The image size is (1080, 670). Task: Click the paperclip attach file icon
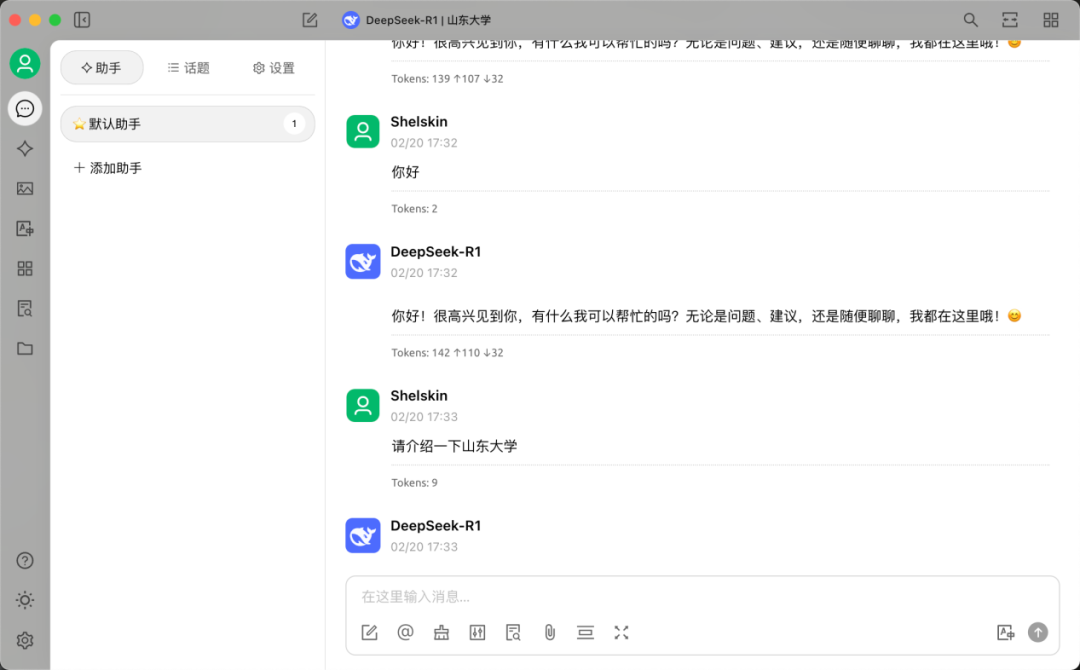pos(549,632)
